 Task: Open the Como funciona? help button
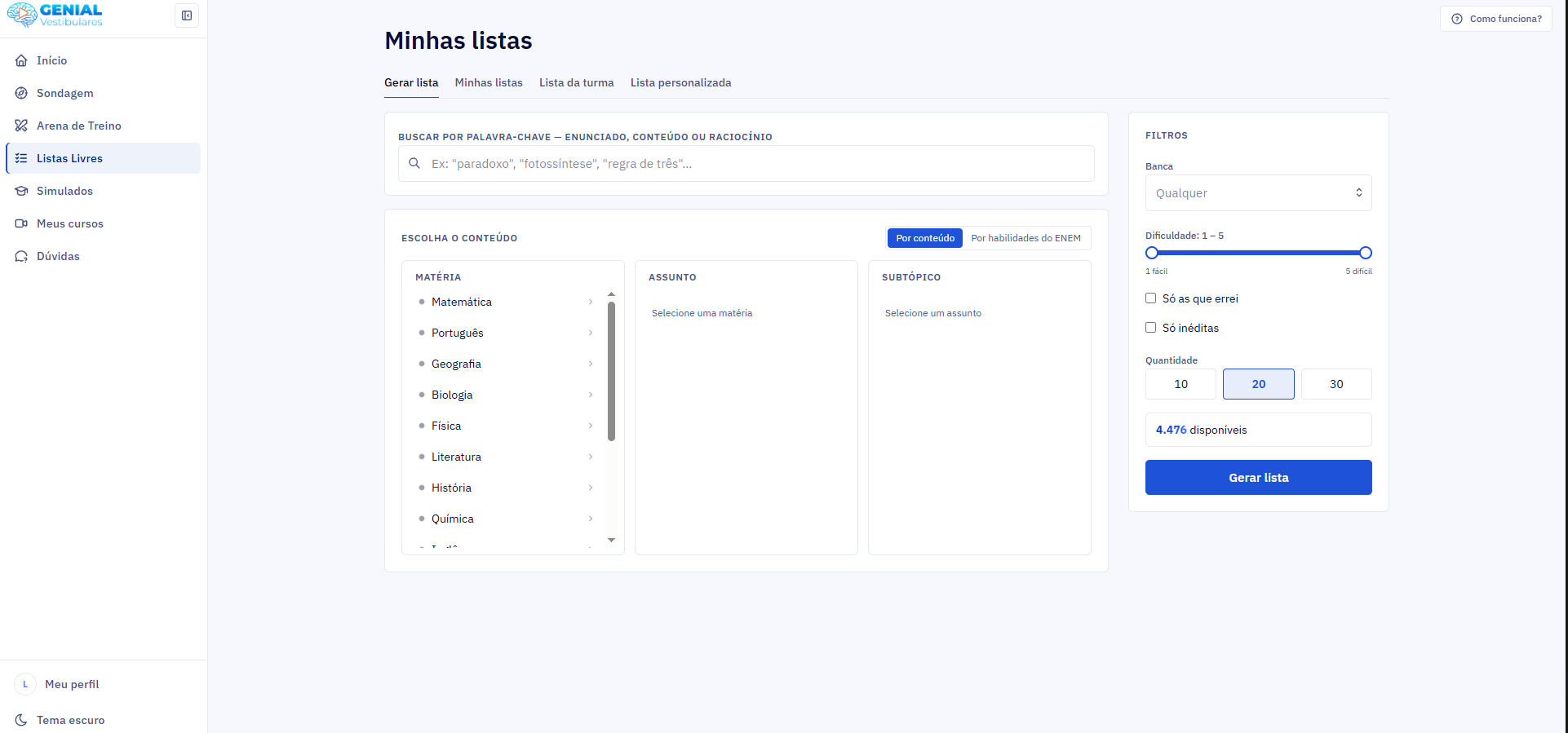[1496, 19]
